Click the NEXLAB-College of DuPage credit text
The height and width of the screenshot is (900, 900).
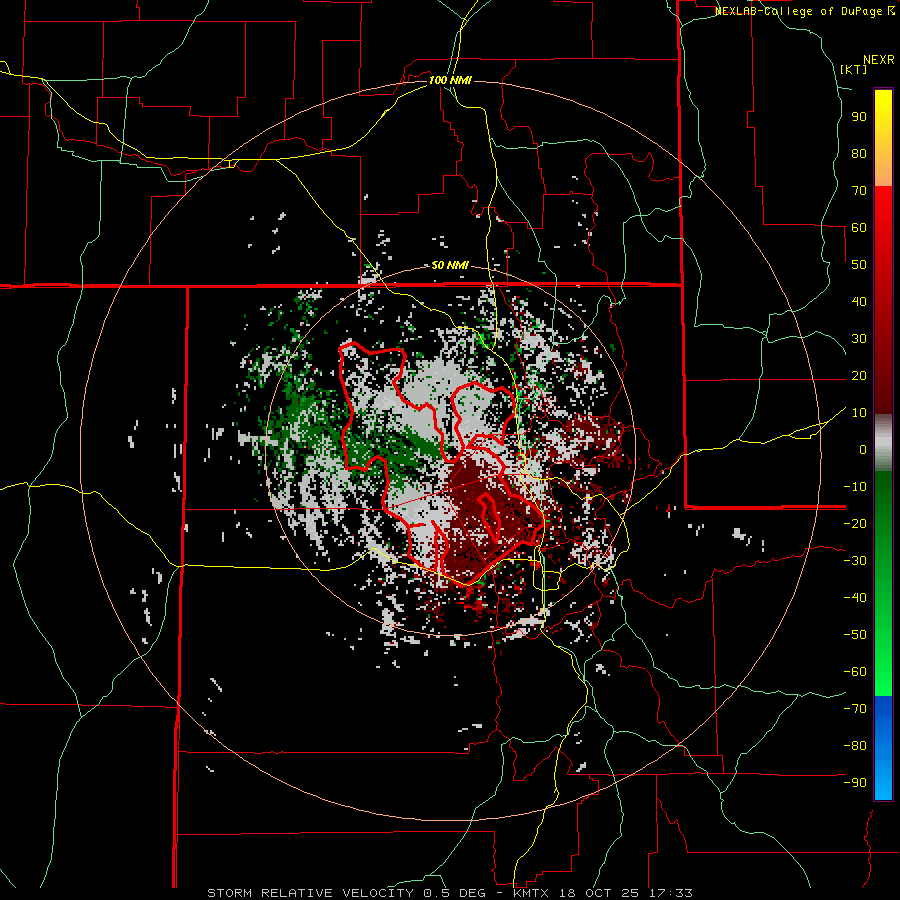click(x=805, y=11)
